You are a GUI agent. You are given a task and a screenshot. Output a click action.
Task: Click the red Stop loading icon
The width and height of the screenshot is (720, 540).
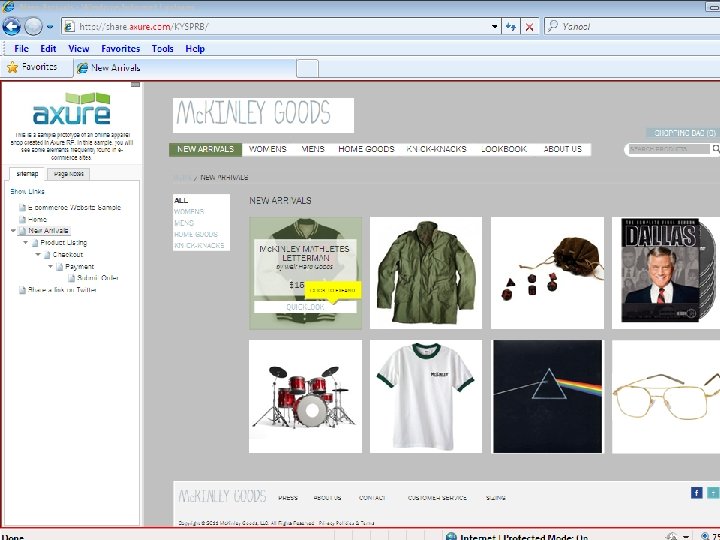point(529,27)
